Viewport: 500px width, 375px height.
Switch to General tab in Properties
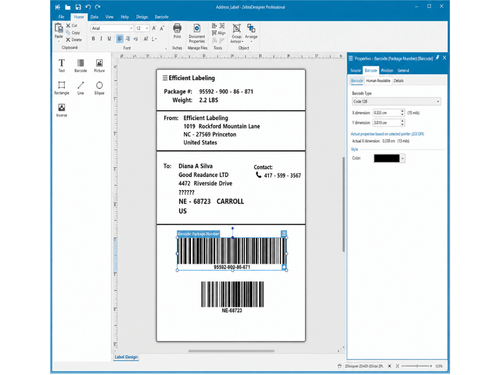point(403,70)
